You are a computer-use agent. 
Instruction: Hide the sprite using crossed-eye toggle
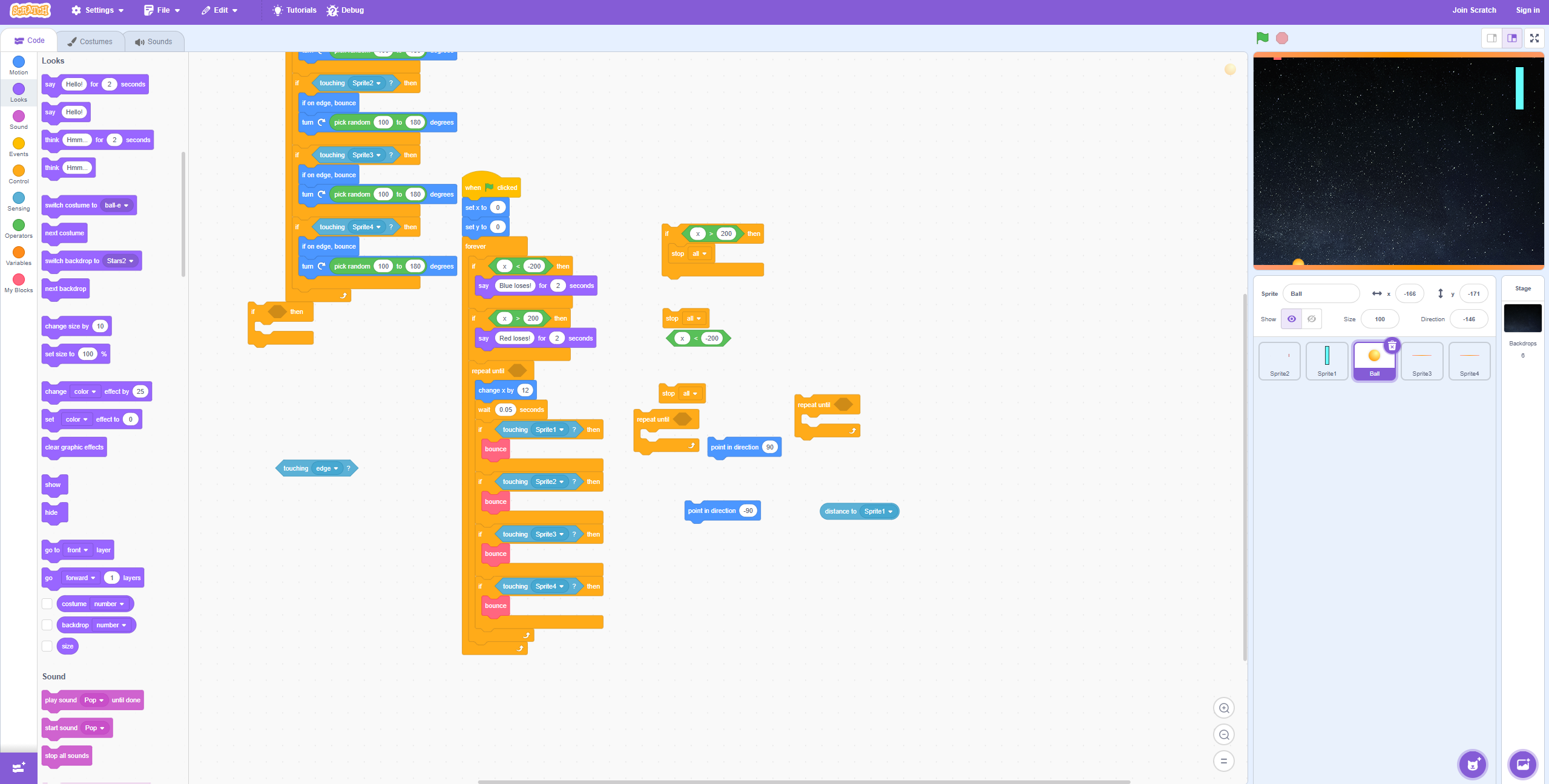[x=1312, y=319]
